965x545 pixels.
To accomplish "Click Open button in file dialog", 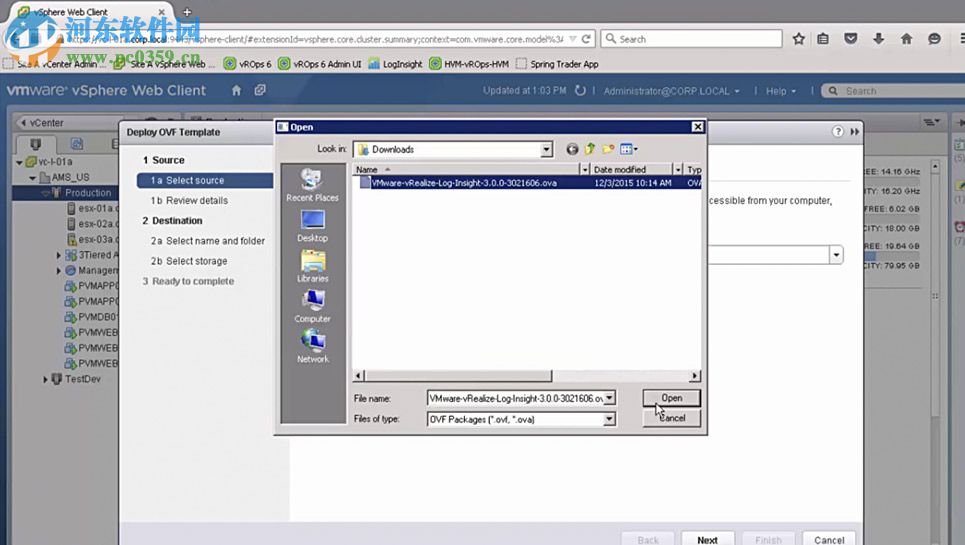I will [671, 398].
